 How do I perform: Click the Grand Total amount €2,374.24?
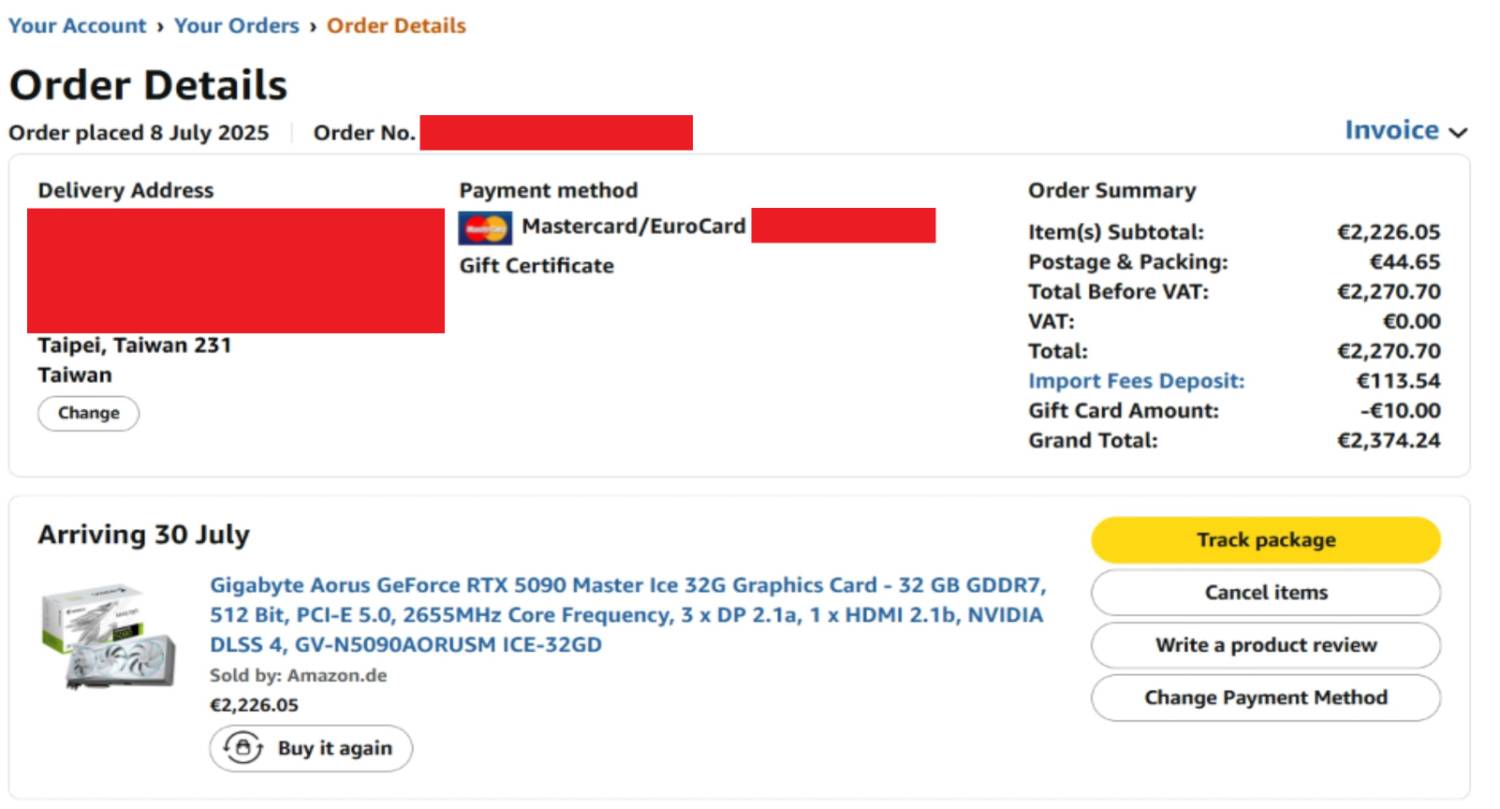pyautogui.click(x=1389, y=440)
